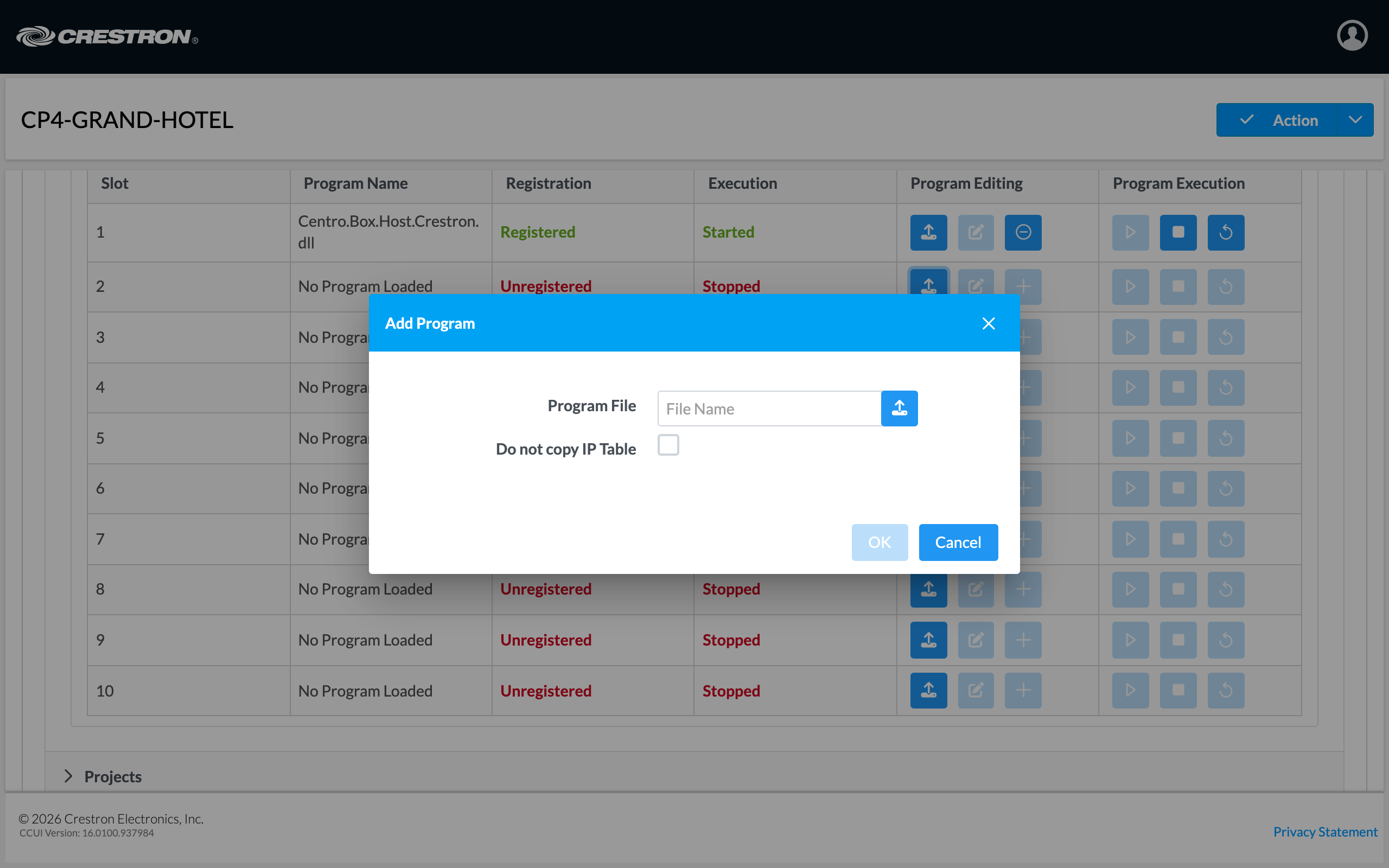
Task: Tick the Do not copy IP Table checkbox
Action: coord(668,445)
